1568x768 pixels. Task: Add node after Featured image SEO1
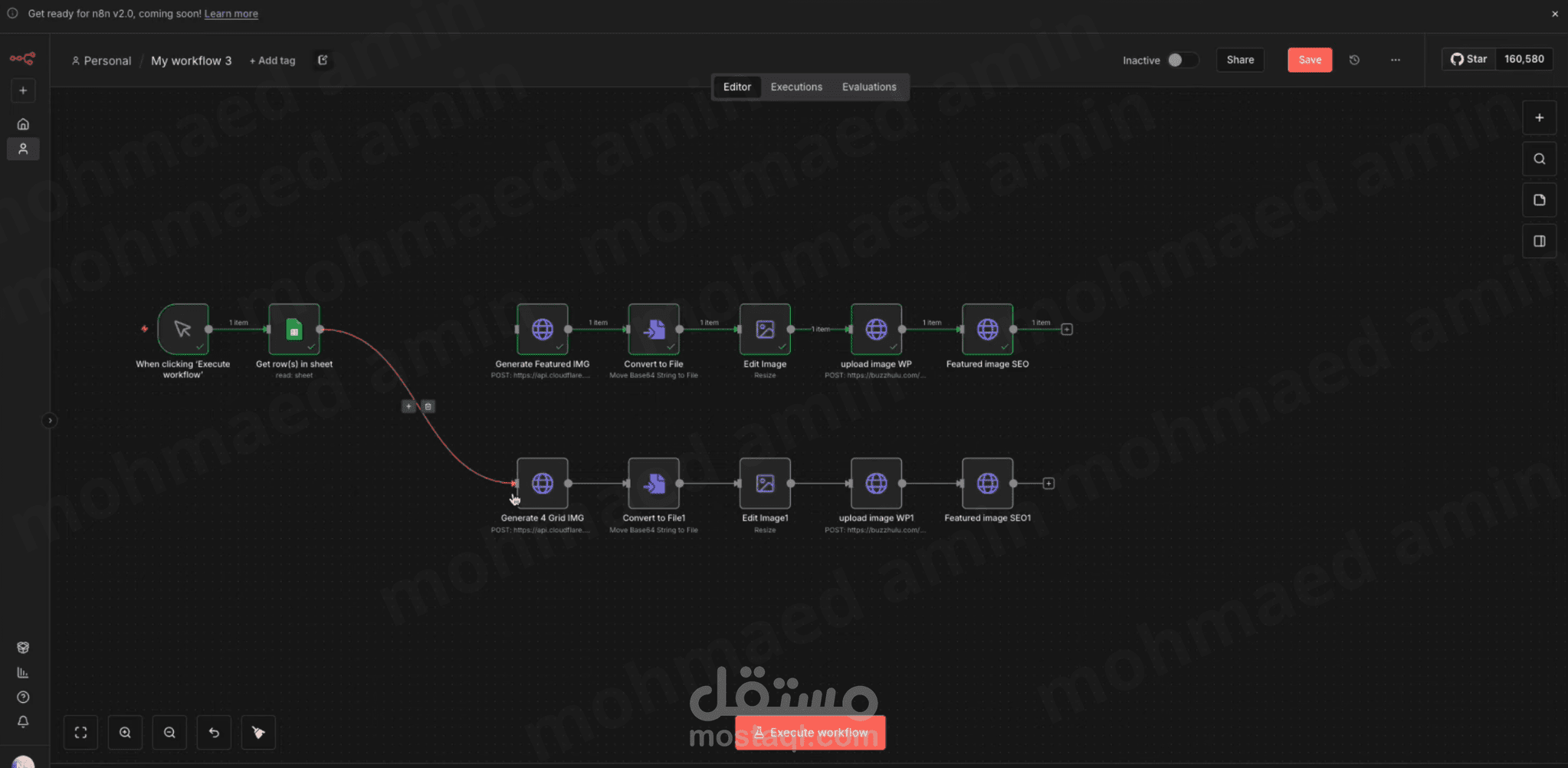(1048, 483)
